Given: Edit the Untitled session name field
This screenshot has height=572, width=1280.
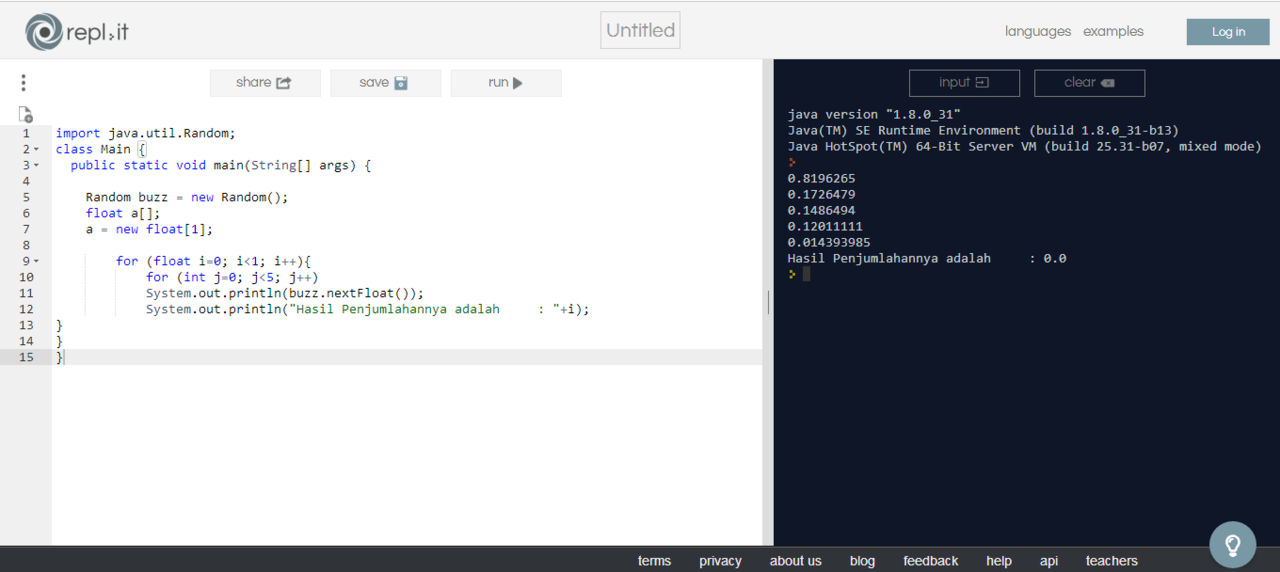Looking at the screenshot, I should coord(640,31).
